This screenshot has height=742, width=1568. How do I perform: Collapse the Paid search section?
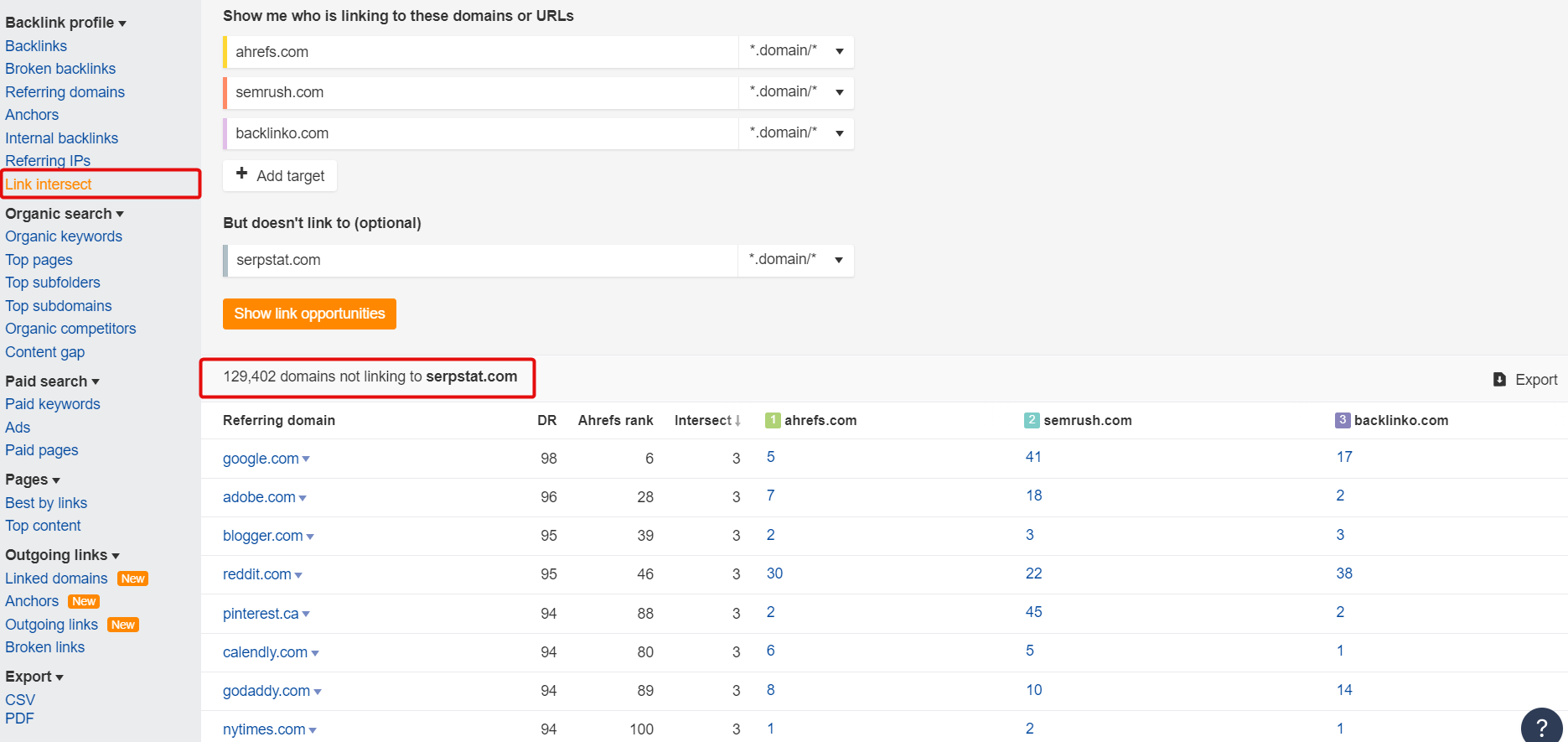(52, 381)
